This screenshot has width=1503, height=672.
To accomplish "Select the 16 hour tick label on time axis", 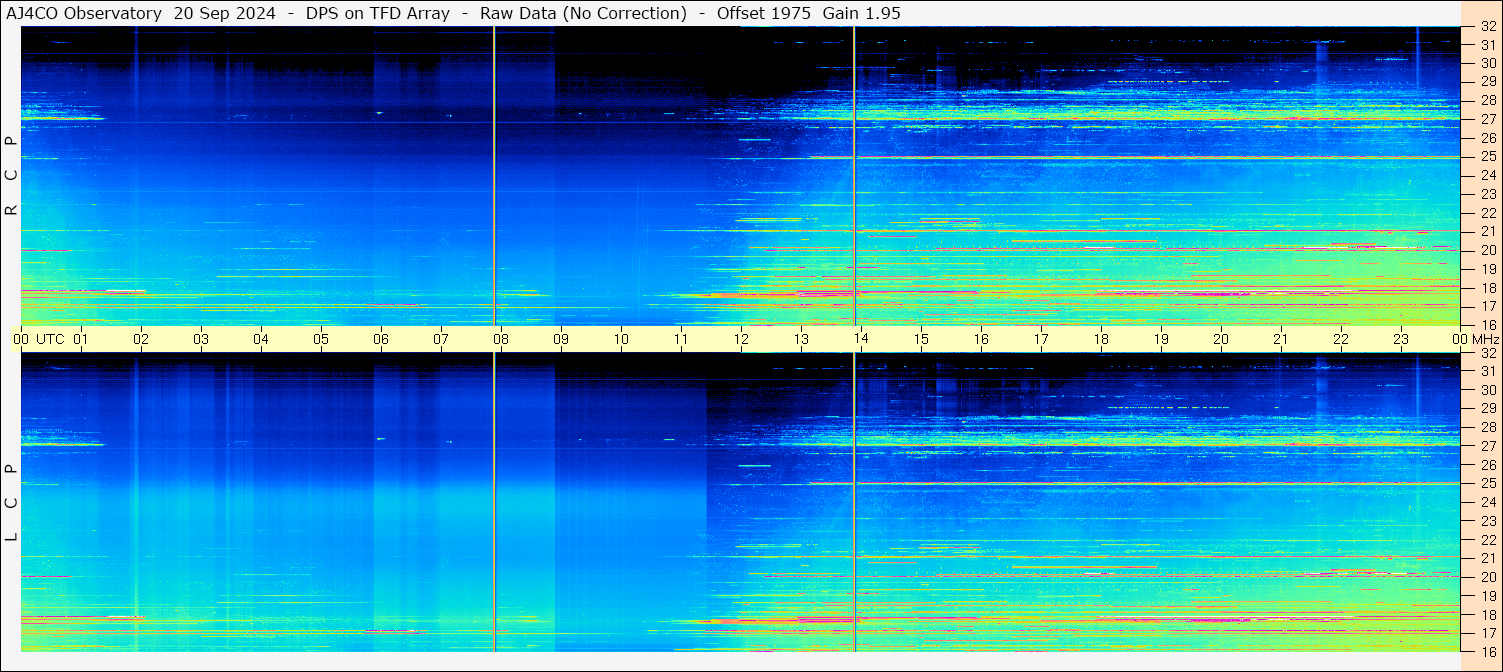I will pos(981,339).
